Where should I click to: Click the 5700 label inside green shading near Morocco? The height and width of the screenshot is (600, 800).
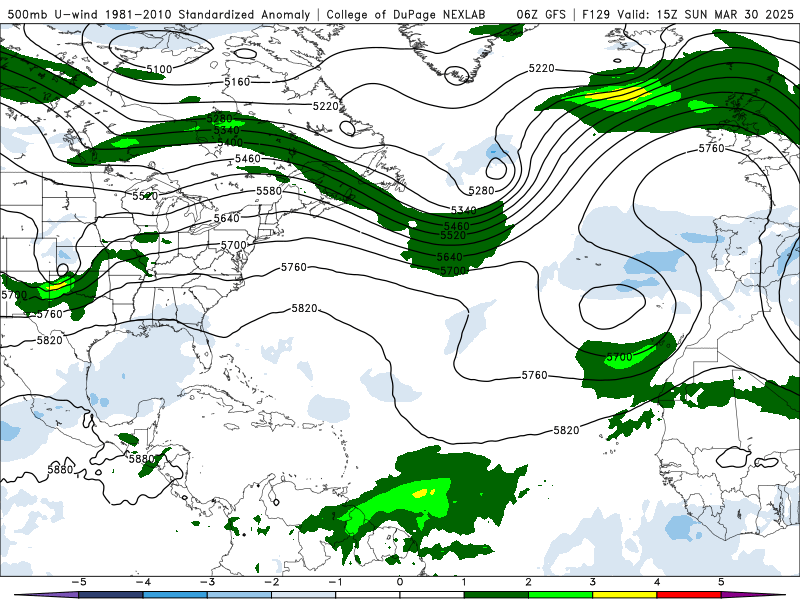[619, 357]
